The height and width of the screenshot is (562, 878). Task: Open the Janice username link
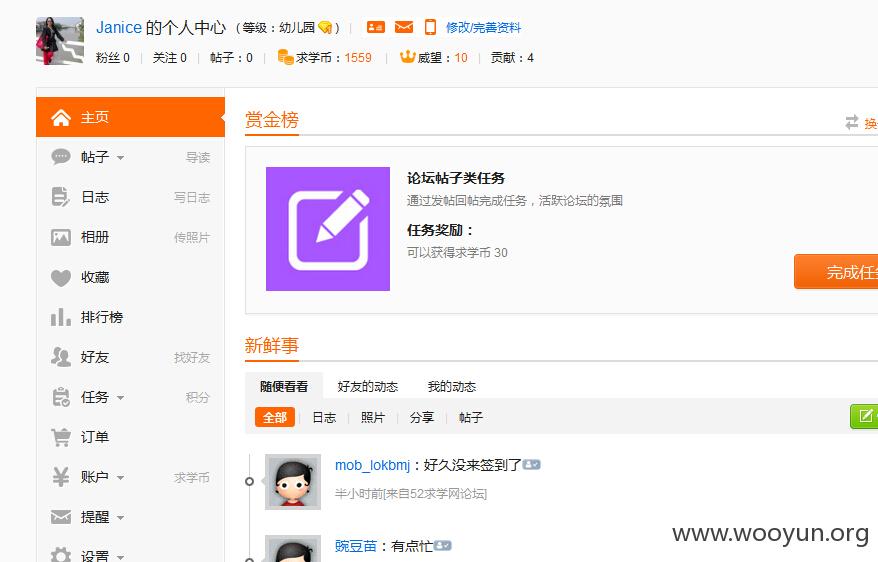[x=119, y=27]
